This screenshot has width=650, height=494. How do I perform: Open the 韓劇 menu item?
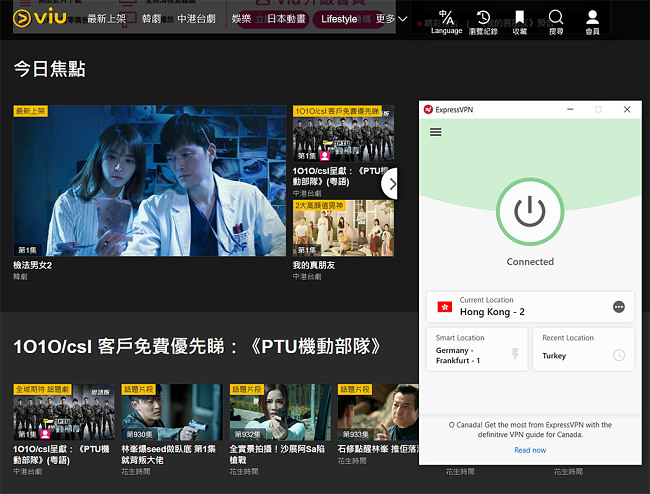(x=151, y=19)
